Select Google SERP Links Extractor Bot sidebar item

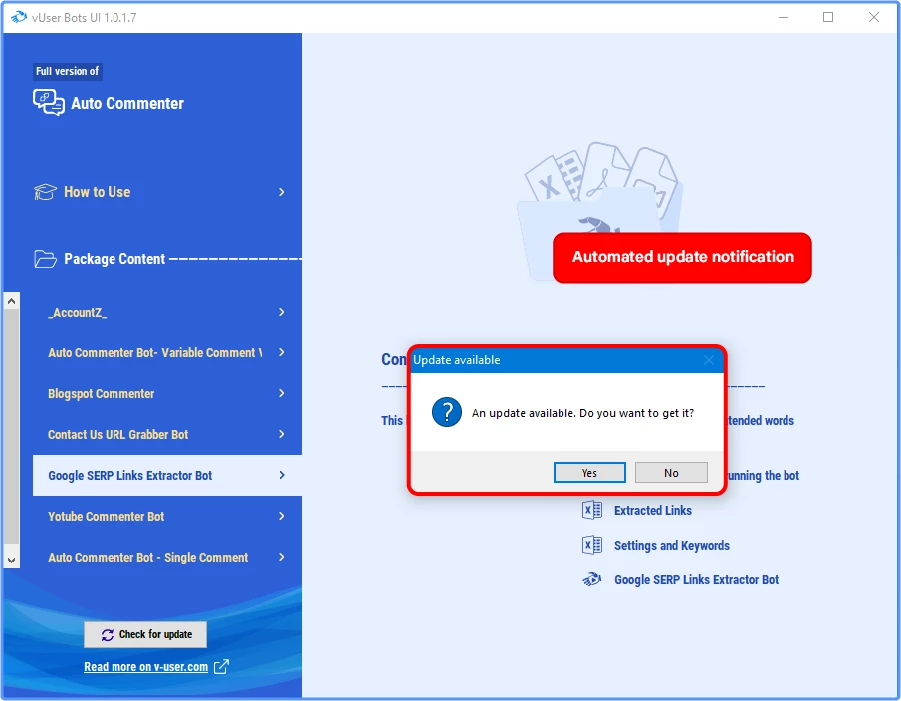click(167, 475)
